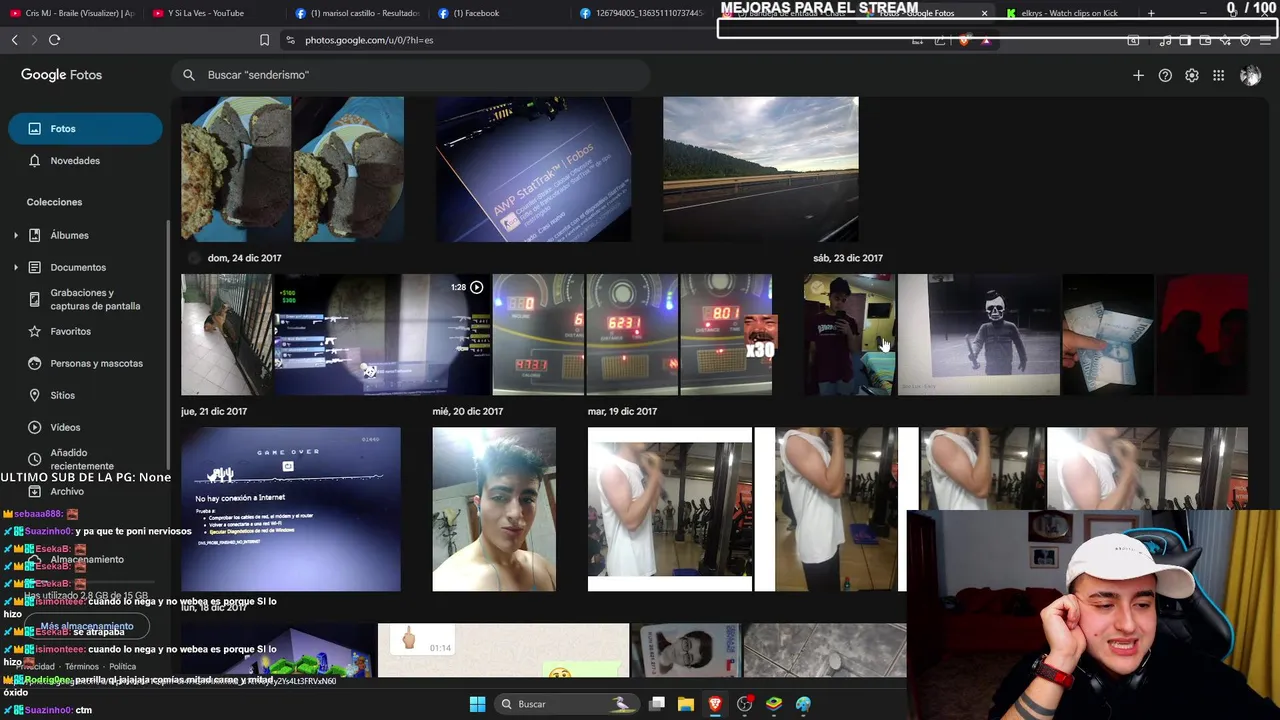The image size is (1280, 720).
Task: Click the location pin icon for Sitios
Action: point(35,395)
